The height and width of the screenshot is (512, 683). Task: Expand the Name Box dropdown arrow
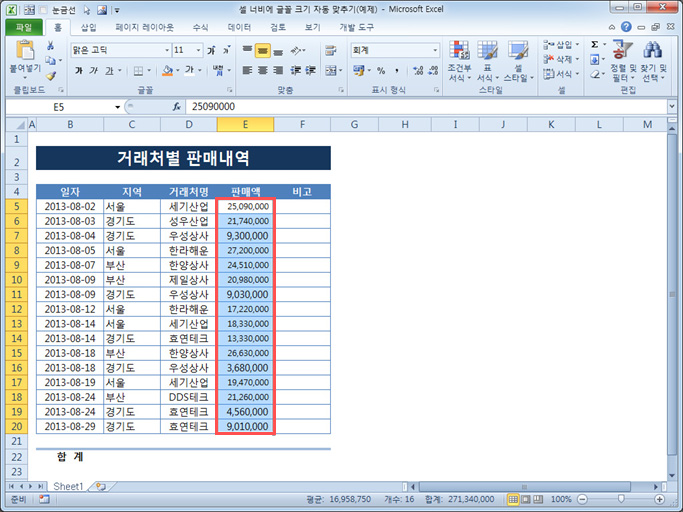pos(117,107)
